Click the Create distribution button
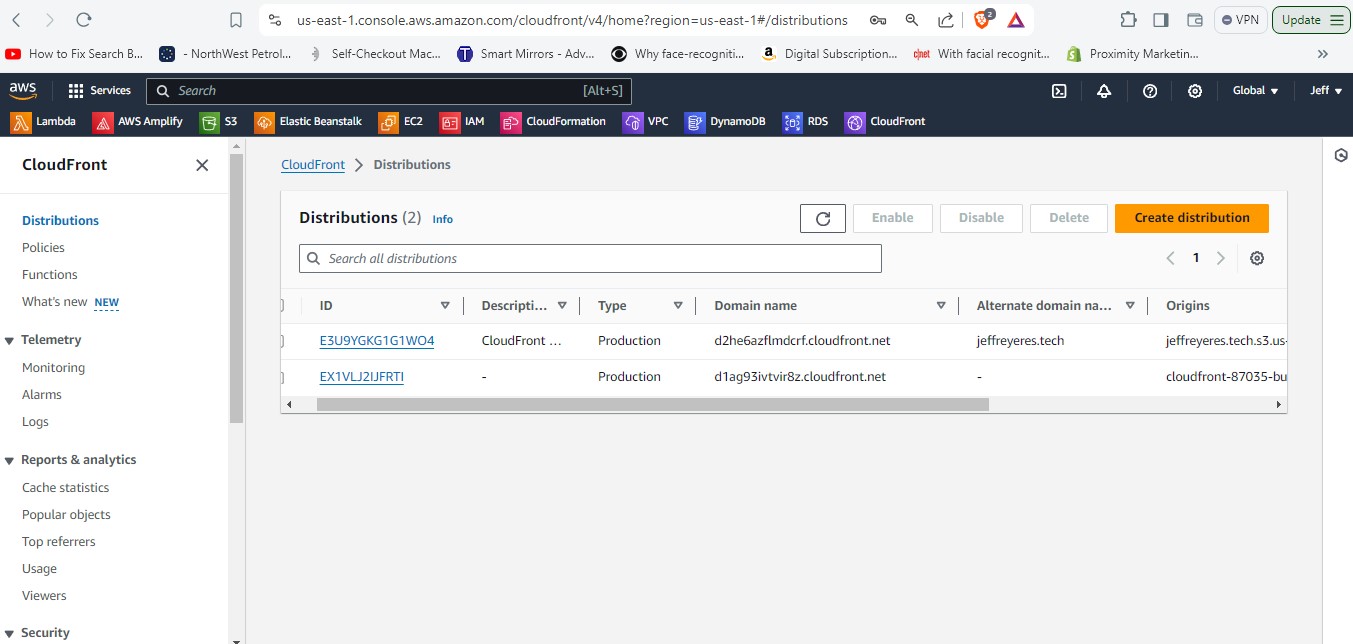1353x644 pixels. (1192, 218)
